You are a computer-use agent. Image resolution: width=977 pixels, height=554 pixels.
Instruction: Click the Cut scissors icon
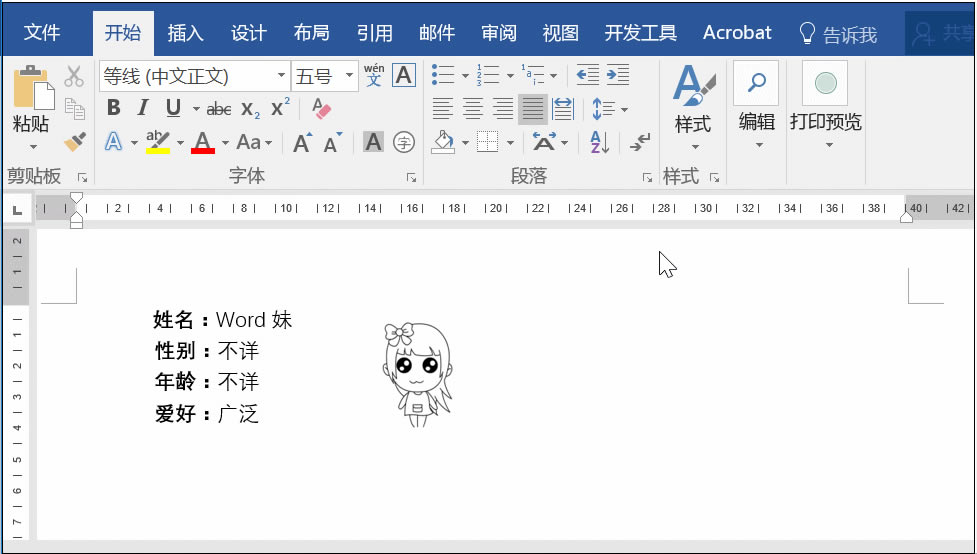(74, 77)
